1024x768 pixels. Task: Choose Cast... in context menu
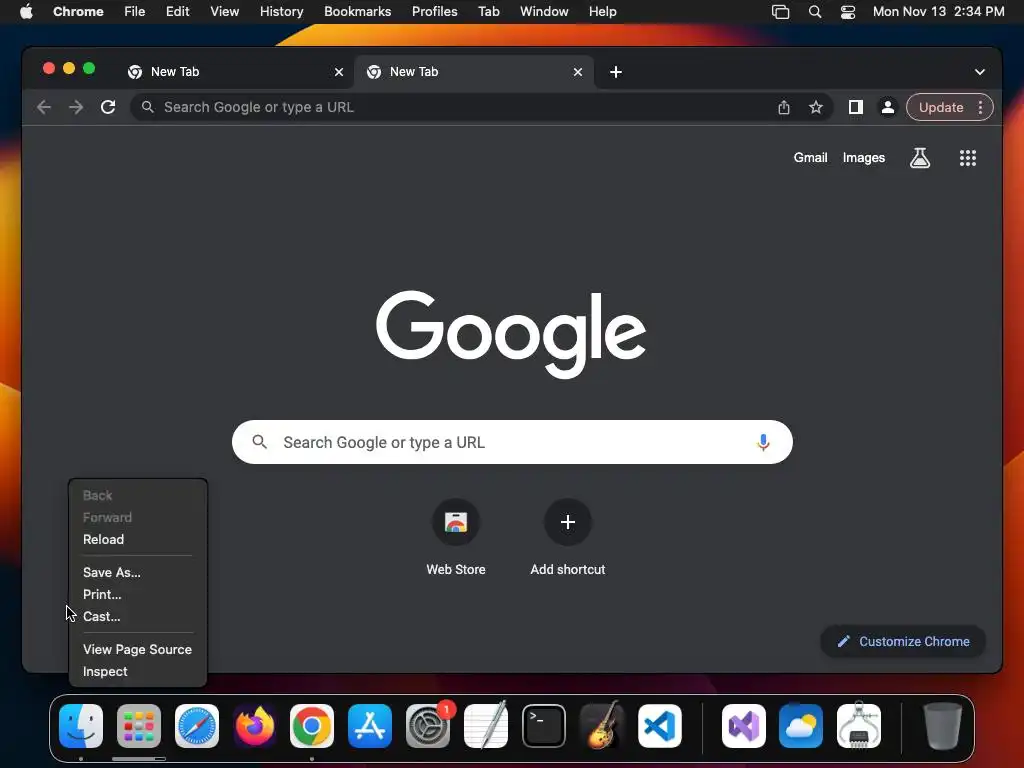[x=138, y=616]
